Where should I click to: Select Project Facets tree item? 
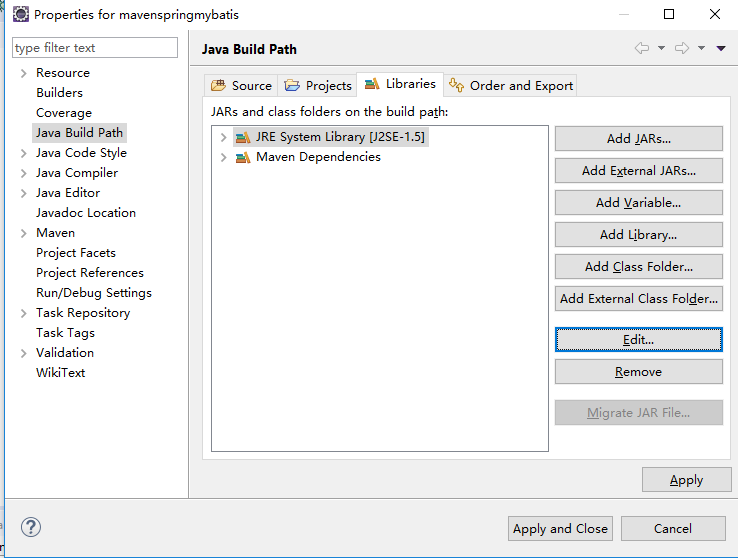[76, 253]
